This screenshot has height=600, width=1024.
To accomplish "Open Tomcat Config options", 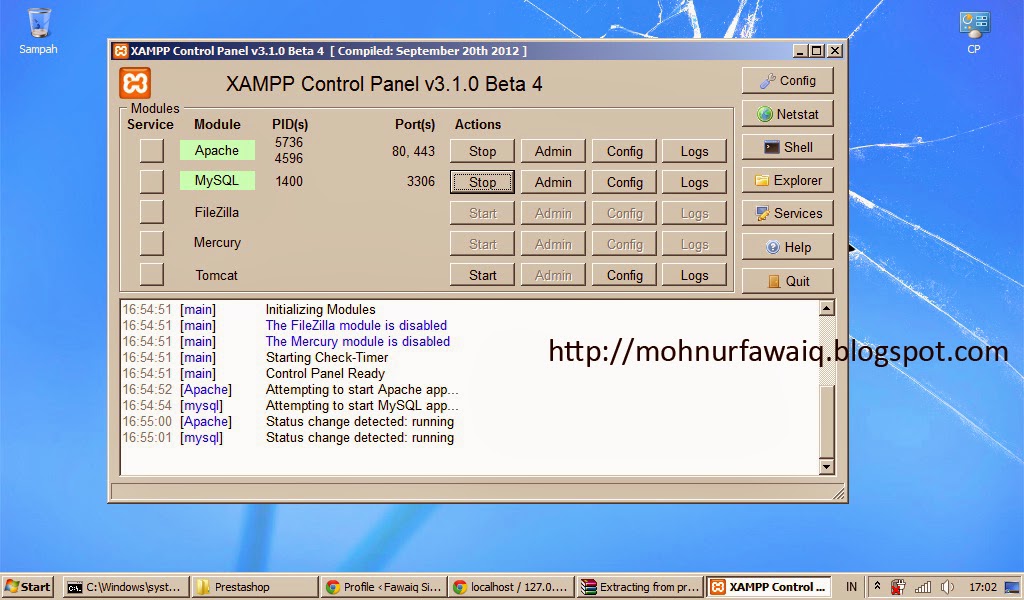I will click(x=624, y=275).
